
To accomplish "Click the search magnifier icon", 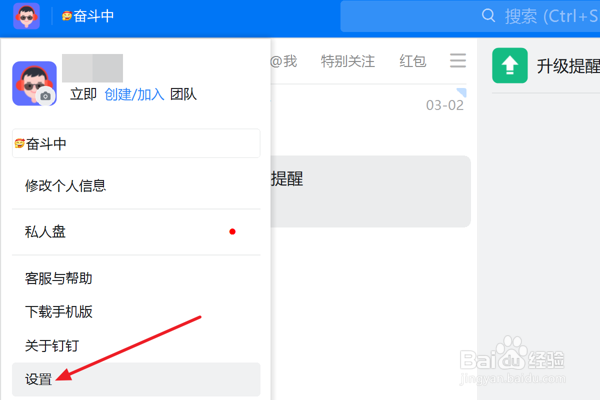I will coord(488,16).
